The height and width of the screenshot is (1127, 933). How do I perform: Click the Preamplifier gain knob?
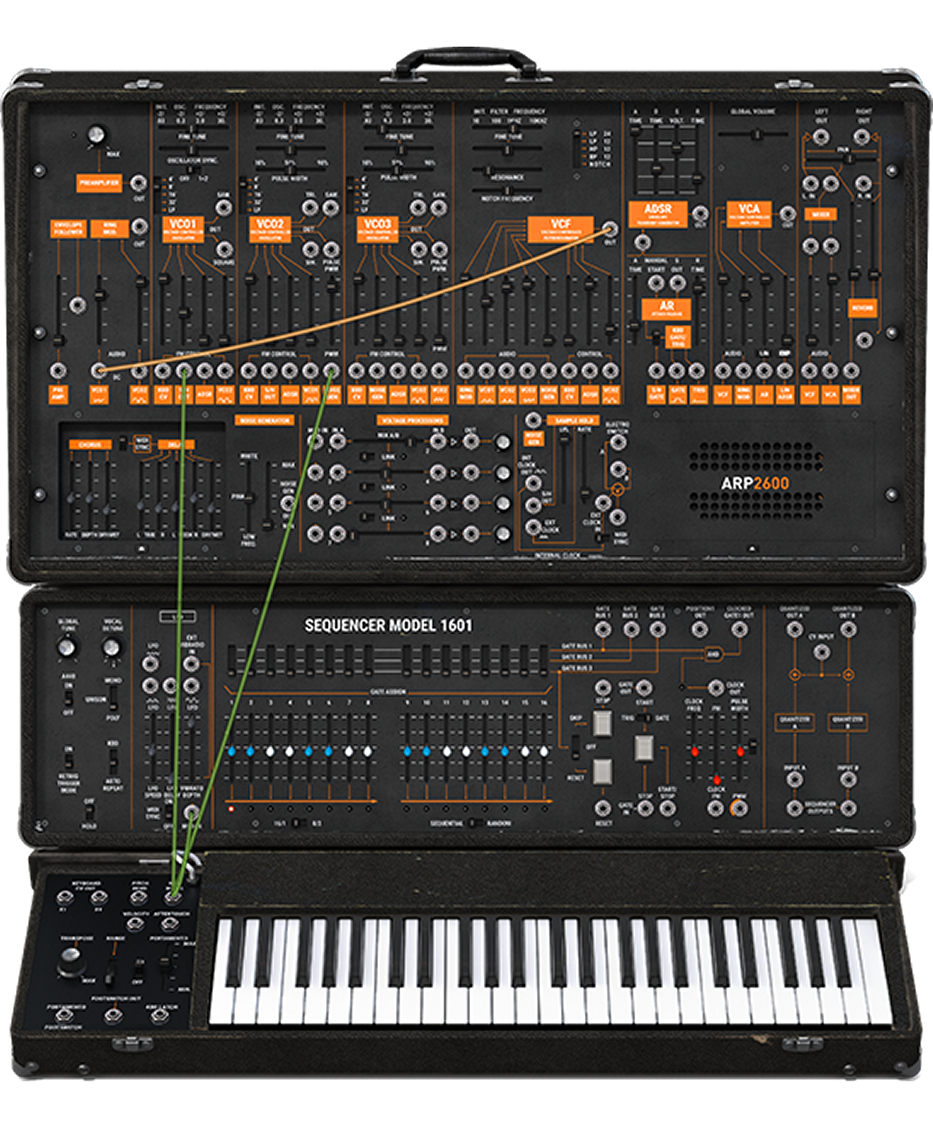tap(95, 135)
